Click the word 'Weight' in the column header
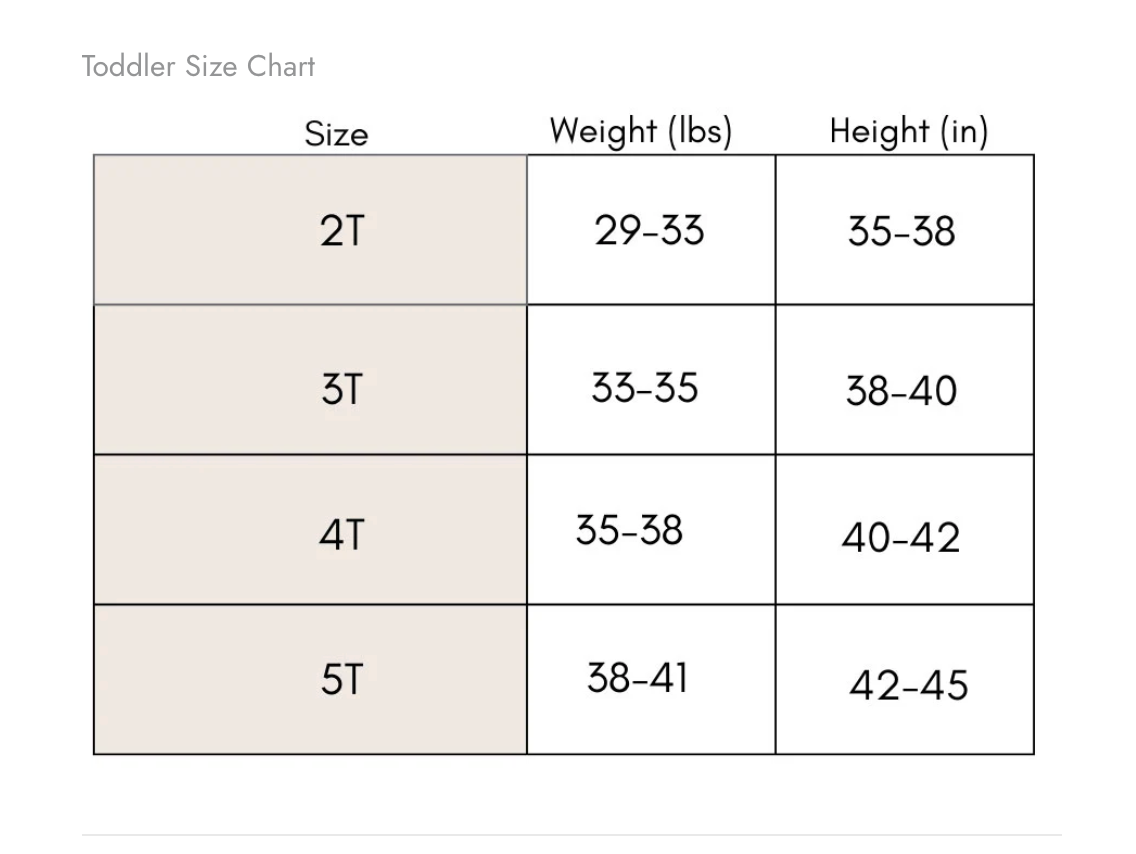 [x=603, y=131]
